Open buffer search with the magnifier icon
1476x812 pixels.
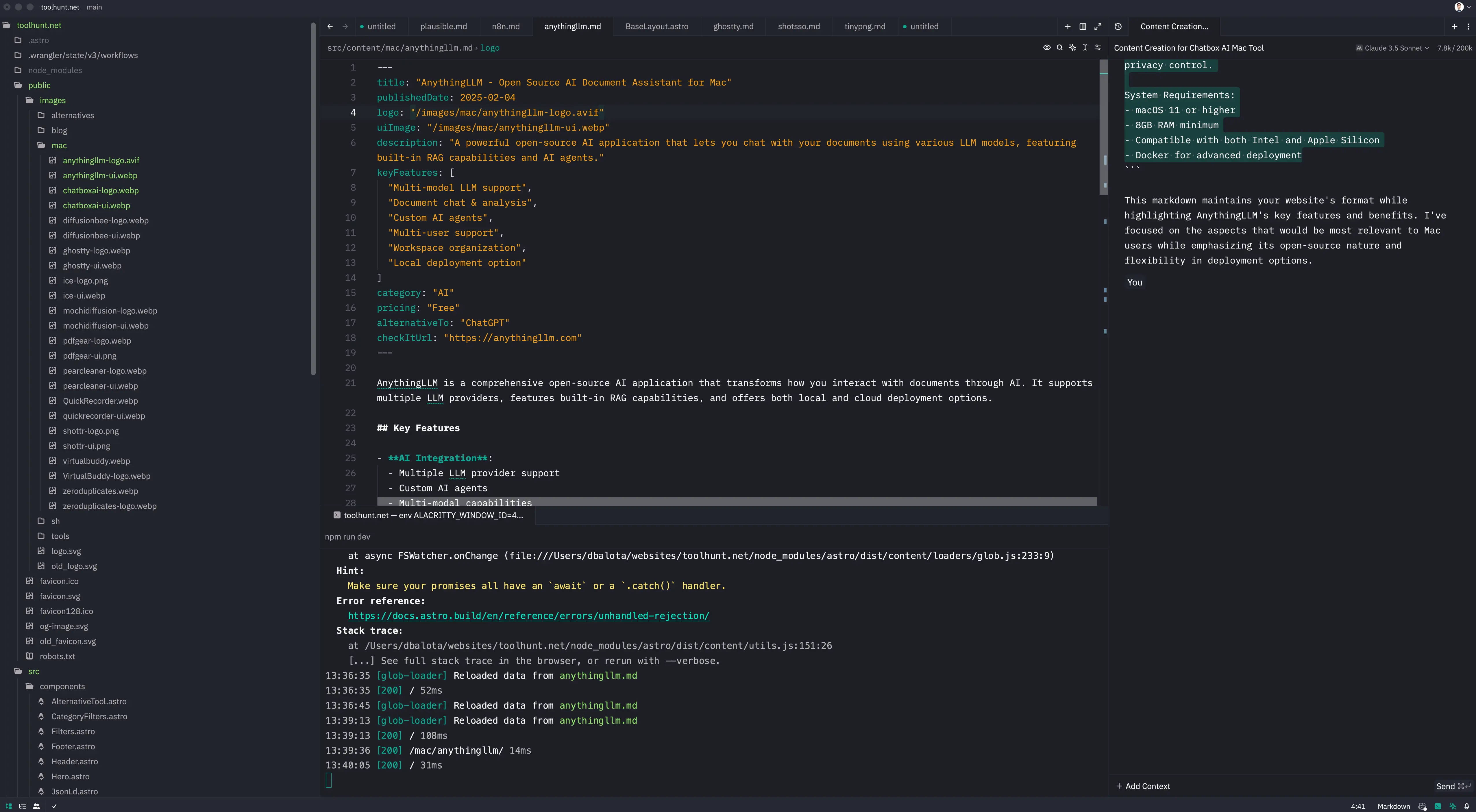point(1059,47)
